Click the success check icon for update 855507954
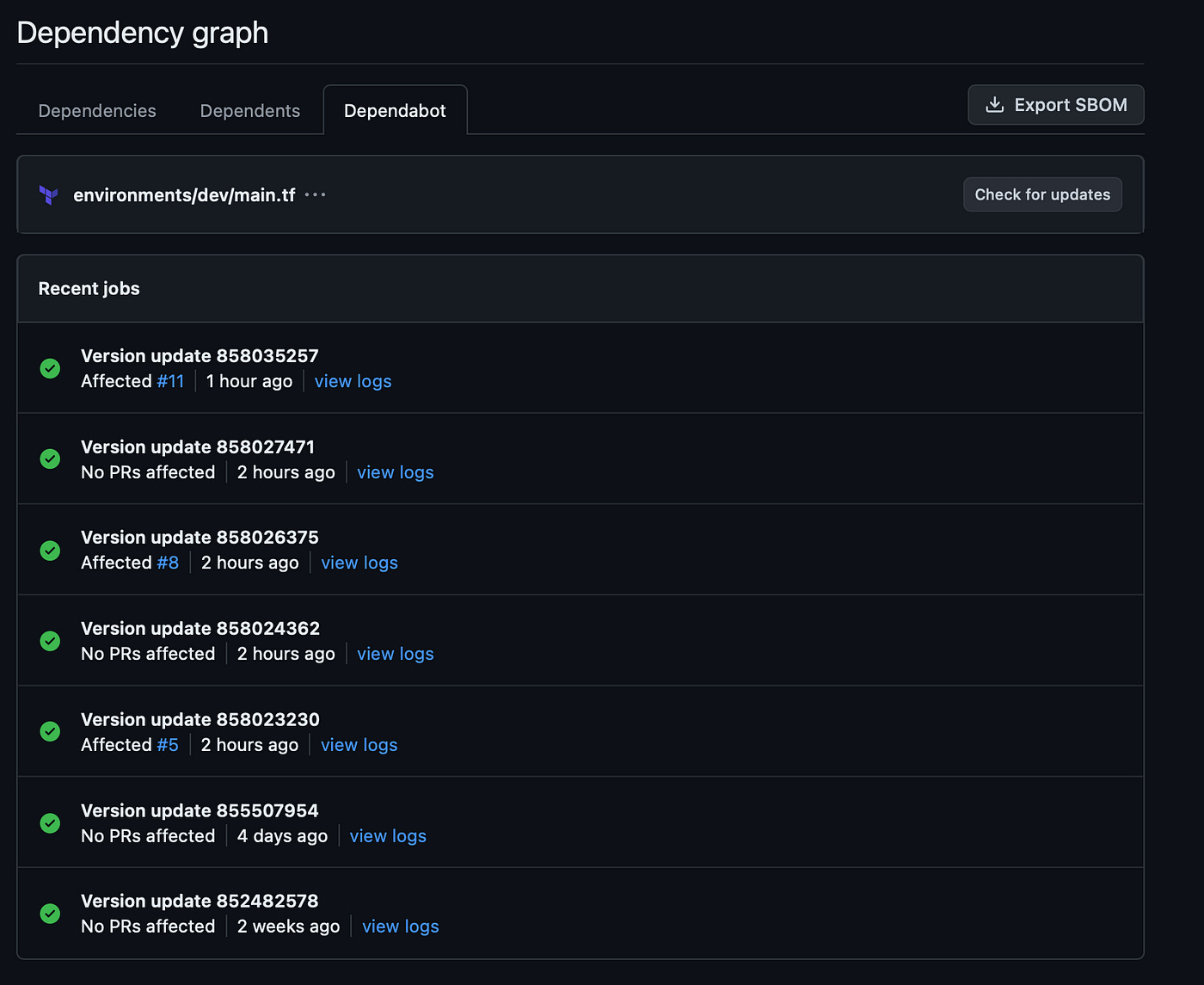 [x=51, y=822]
